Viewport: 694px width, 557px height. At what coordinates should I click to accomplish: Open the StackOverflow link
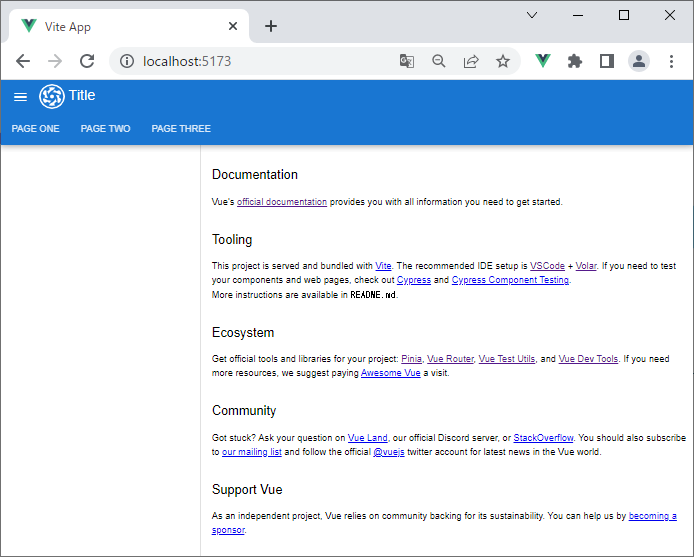(544, 437)
